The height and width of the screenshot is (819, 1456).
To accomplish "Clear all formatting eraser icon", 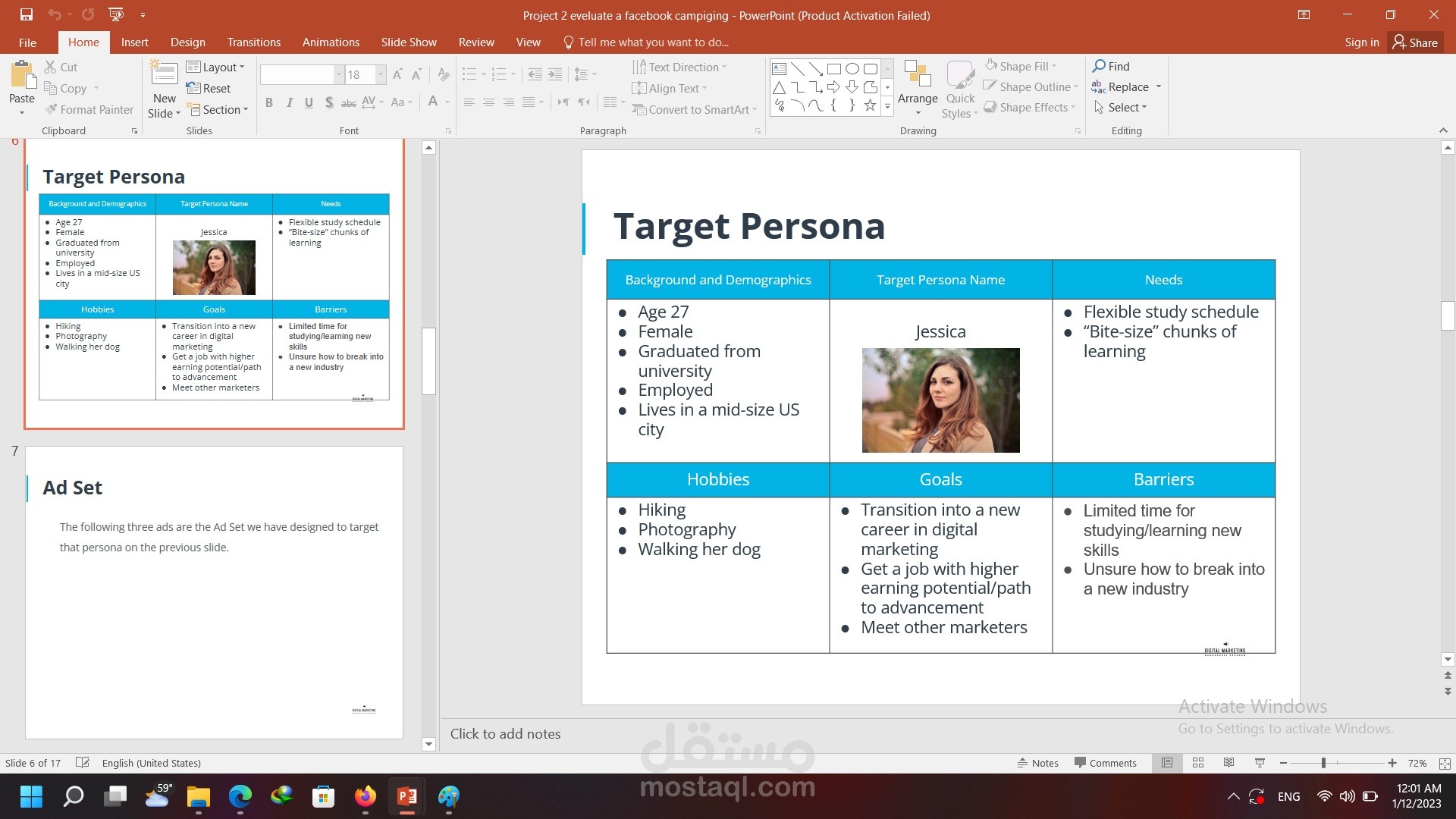I will (x=444, y=74).
